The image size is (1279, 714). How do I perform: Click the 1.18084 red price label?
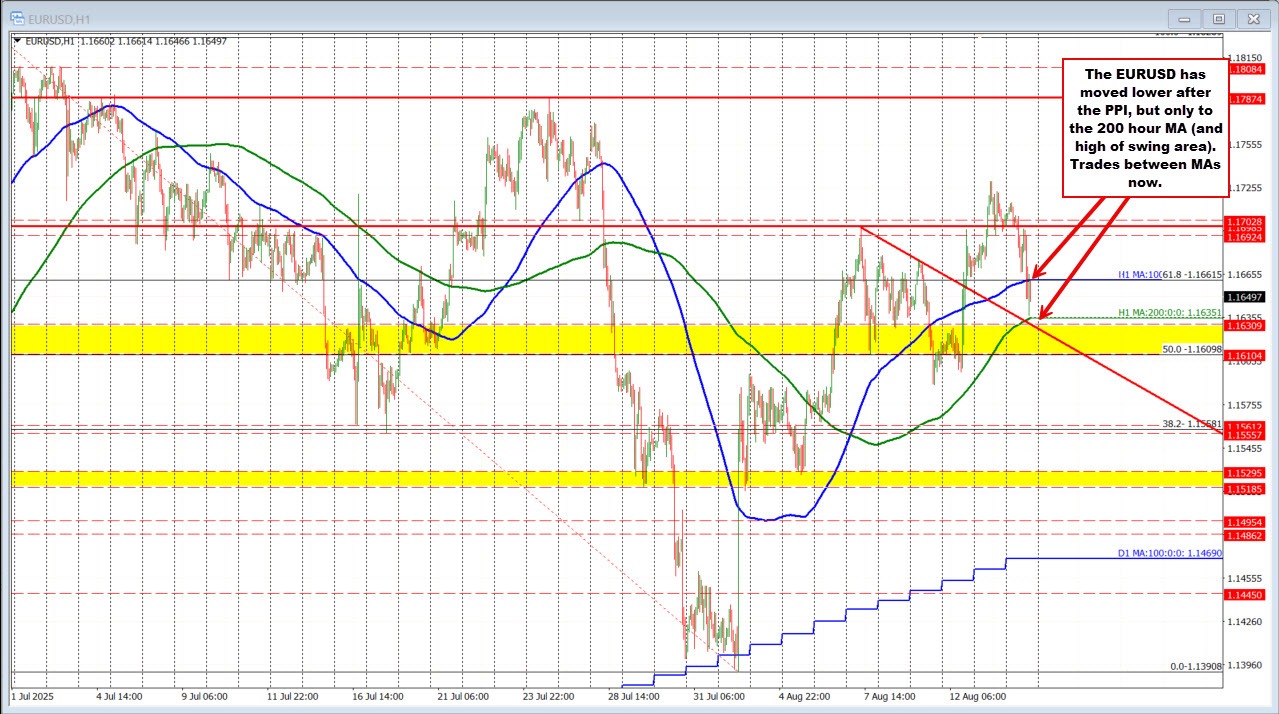pyautogui.click(x=1246, y=69)
